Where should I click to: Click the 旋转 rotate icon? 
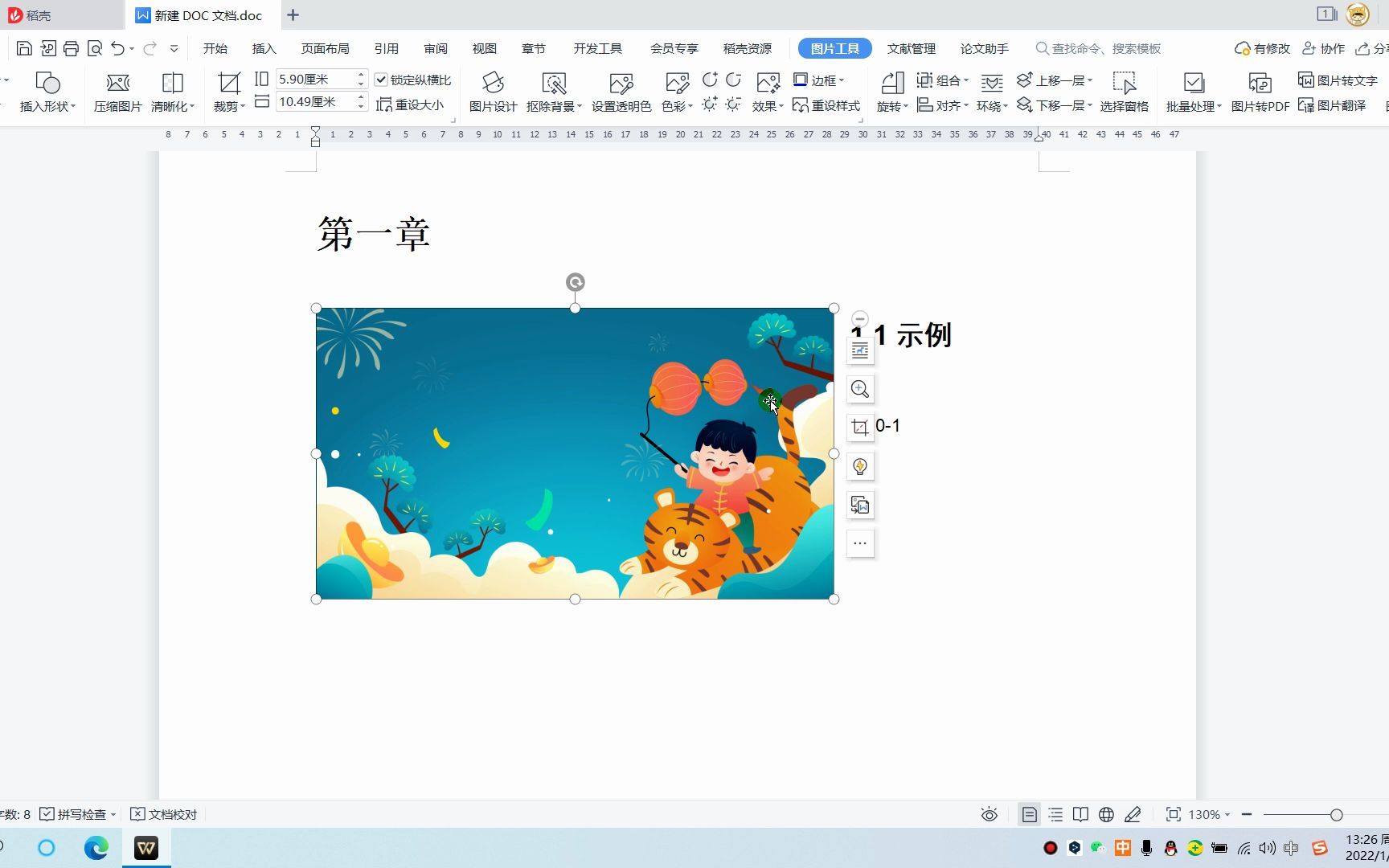coord(892,83)
